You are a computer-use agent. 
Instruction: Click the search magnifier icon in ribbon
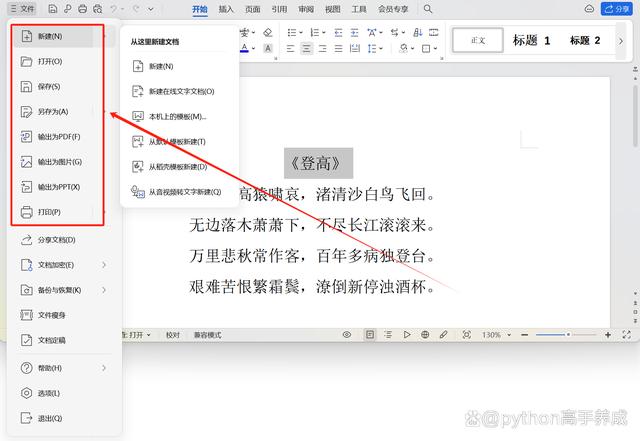coord(428,9)
